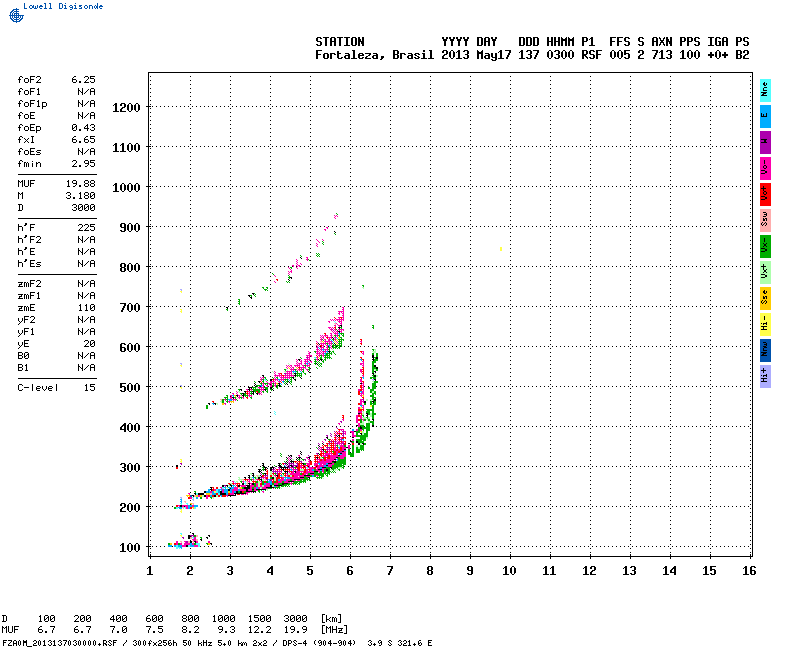This screenshot has width=800, height=650.
Task: Click the MUF 19.9 entry in bottom table
Action: tap(295, 630)
